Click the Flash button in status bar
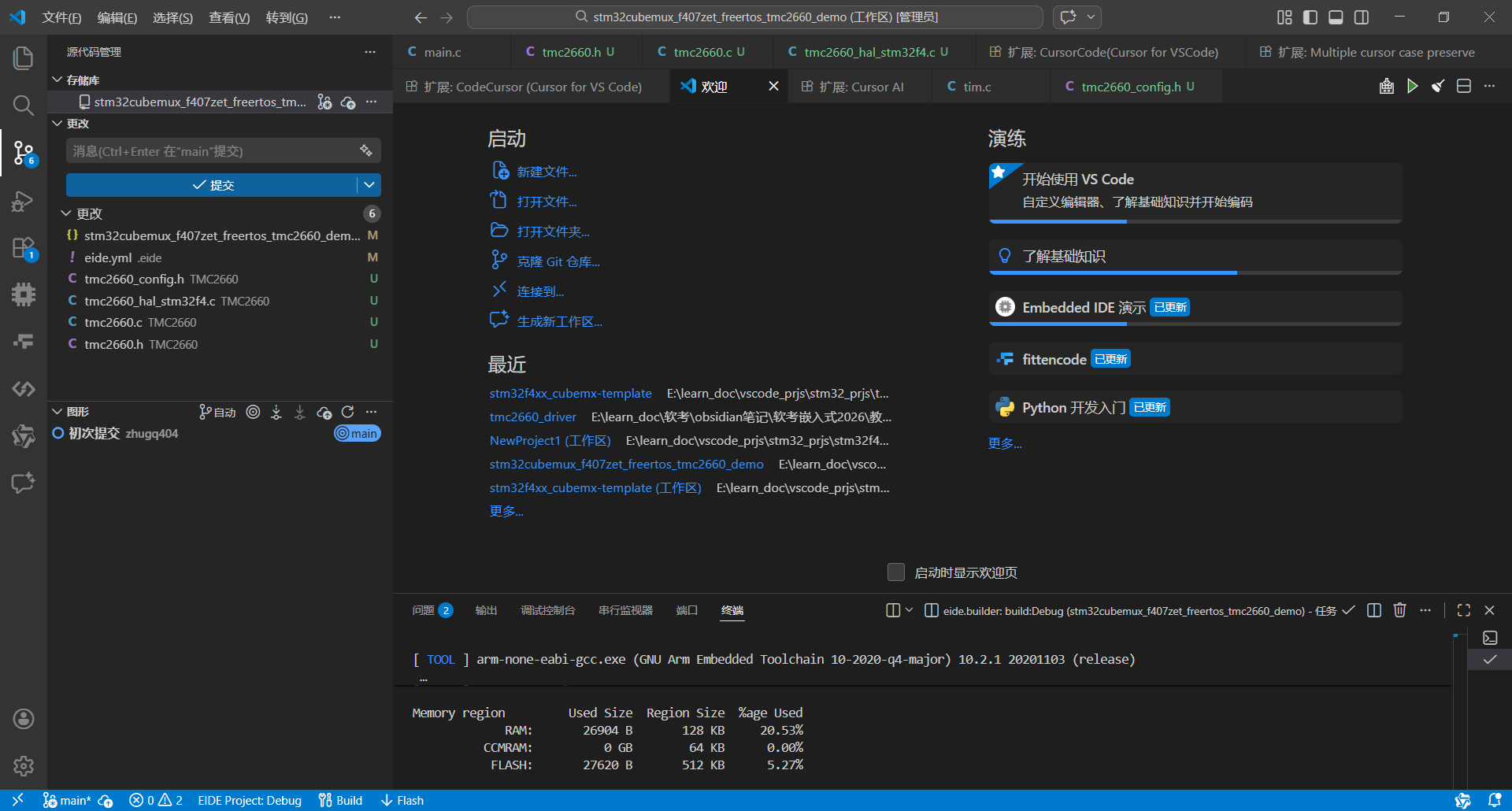The image size is (1512, 811). tap(402, 800)
